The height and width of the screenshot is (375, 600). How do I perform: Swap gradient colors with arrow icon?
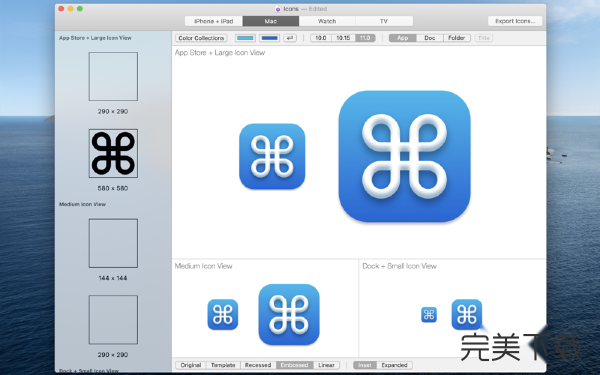click(x=290, y=38)
